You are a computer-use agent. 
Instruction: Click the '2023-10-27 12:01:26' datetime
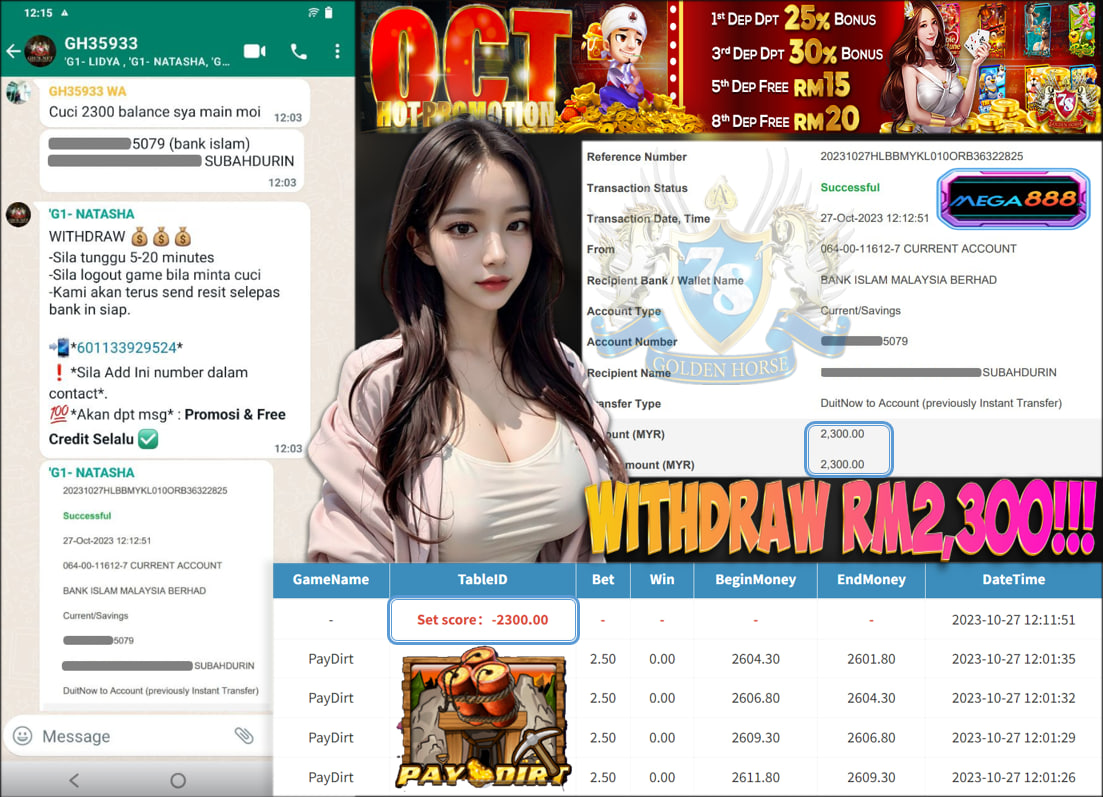1014,777
